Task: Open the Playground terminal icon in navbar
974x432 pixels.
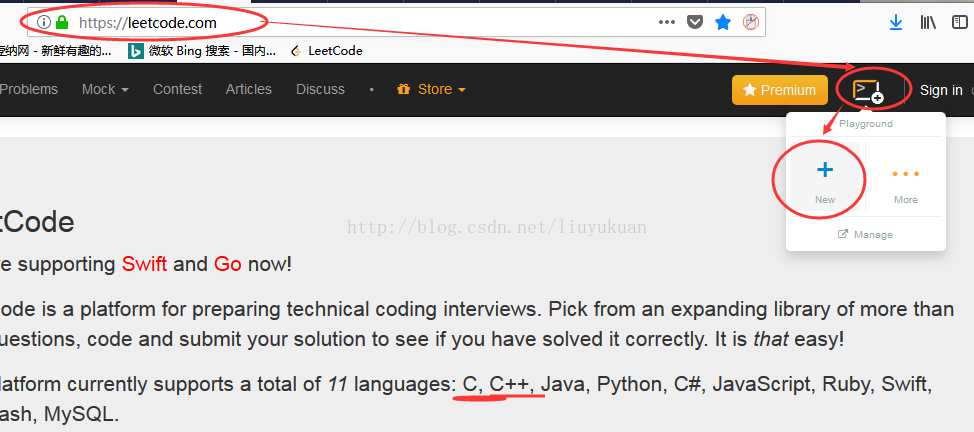Action: pos(868,91)
